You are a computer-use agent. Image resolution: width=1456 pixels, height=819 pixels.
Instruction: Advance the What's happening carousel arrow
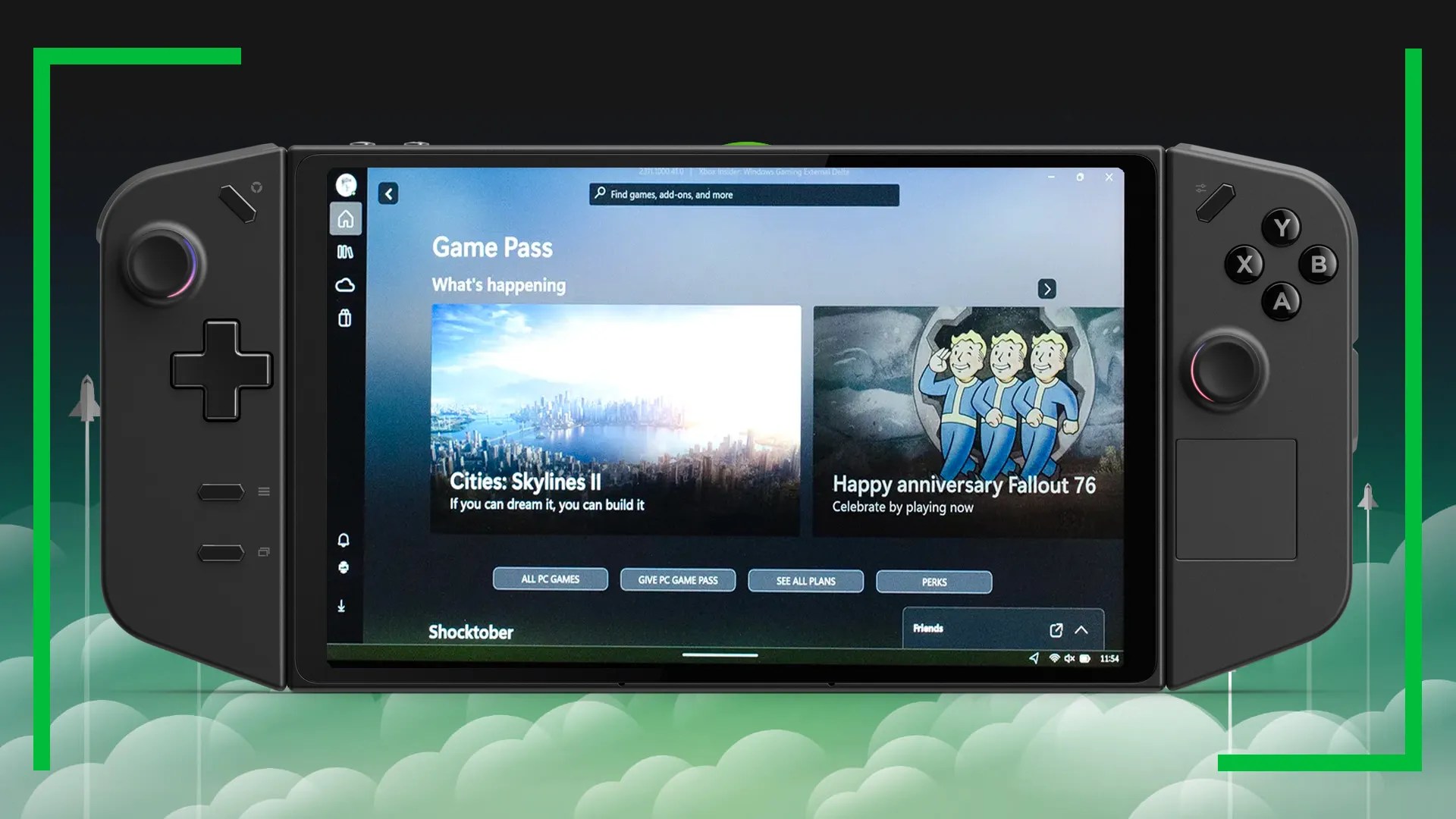point(1046,289)
